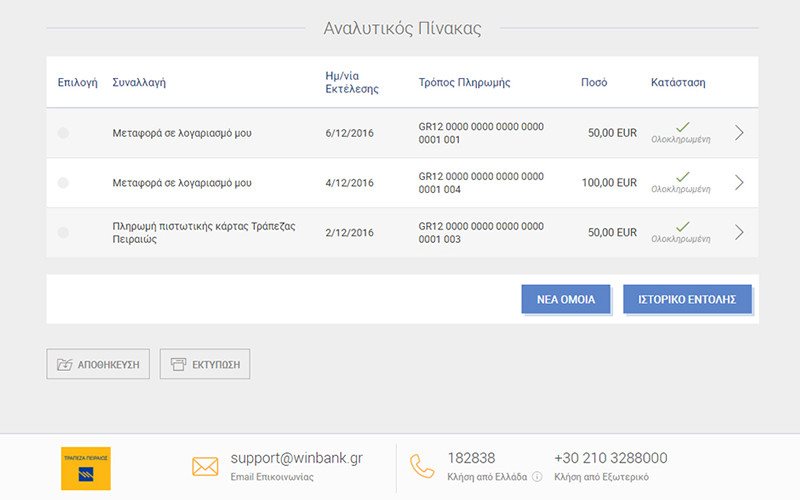
Task: Click info icon next to Κλήση από Ελλάδα
Action: (x=537, y=477)
